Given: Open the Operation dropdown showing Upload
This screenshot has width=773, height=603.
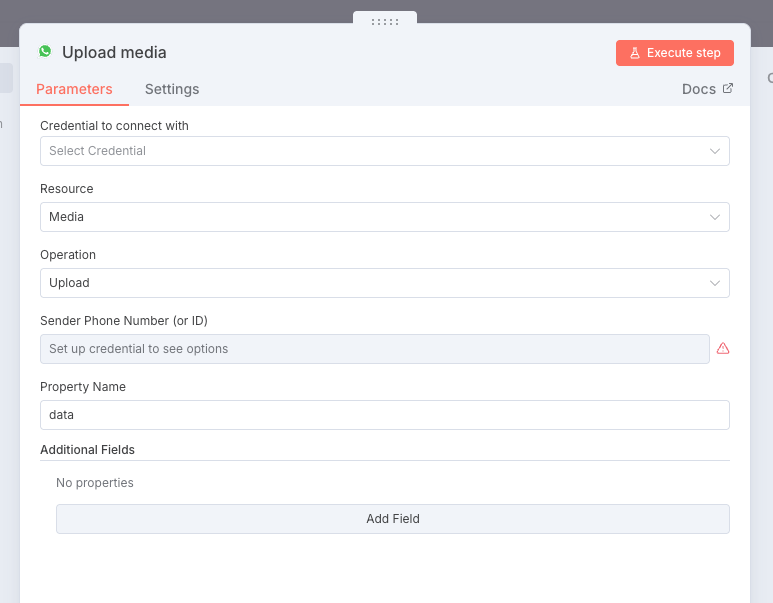Looking at the screenshot, I should tap(385, 283).
